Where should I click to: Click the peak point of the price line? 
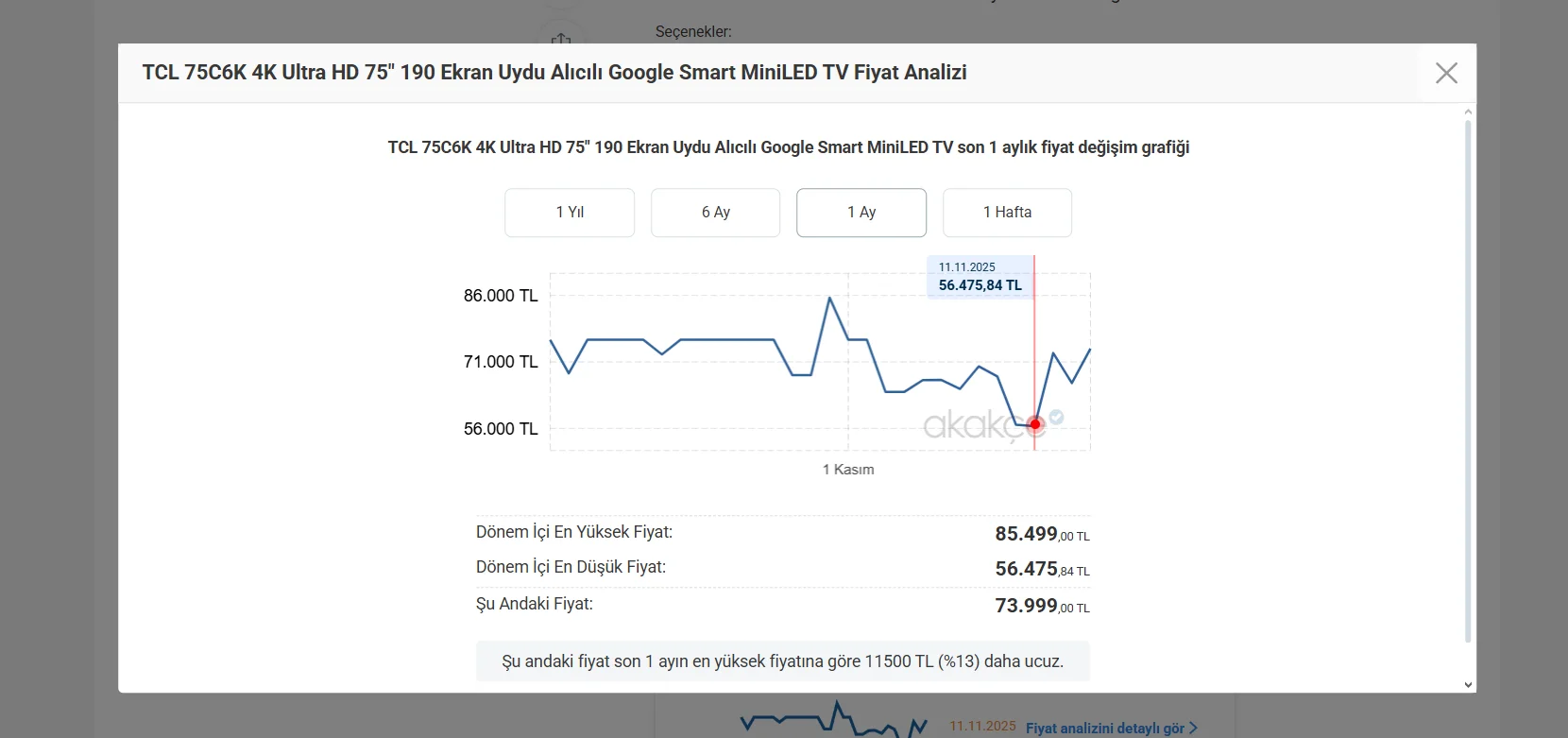(x=830, y=299)
